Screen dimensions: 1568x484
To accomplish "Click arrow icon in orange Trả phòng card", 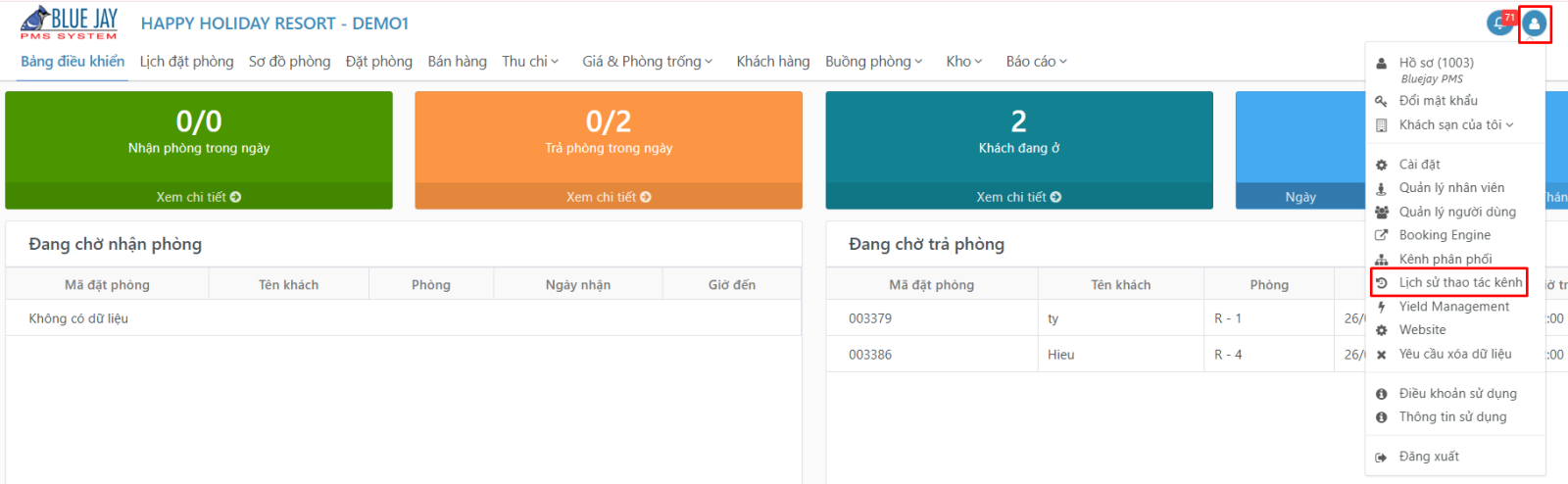I will click(x=646, y=197).
